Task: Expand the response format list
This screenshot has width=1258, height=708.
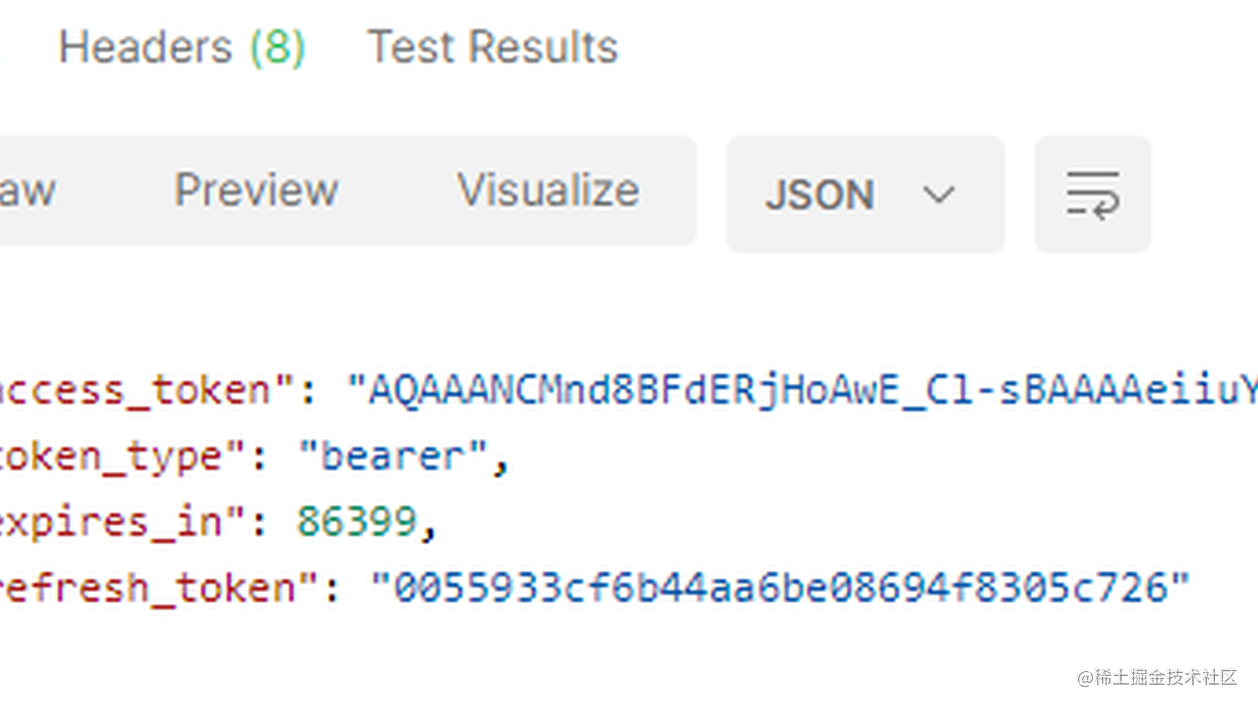Action: [938, 196]
